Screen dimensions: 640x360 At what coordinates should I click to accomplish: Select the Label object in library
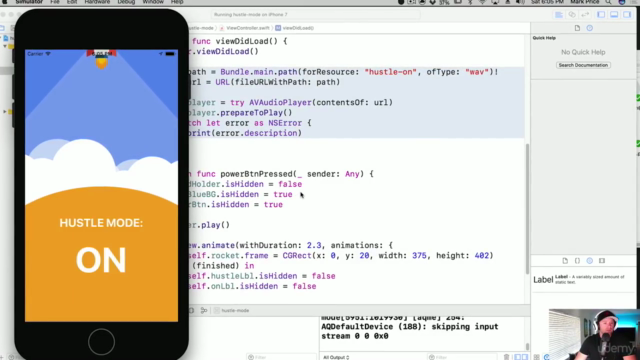(583, 280)
